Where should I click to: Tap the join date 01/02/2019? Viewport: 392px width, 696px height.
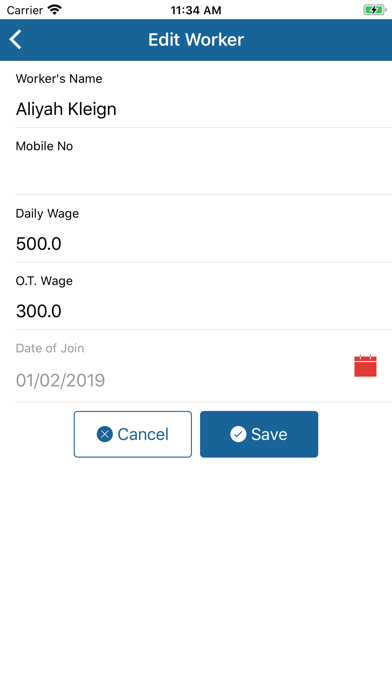(x=60, y=380)
